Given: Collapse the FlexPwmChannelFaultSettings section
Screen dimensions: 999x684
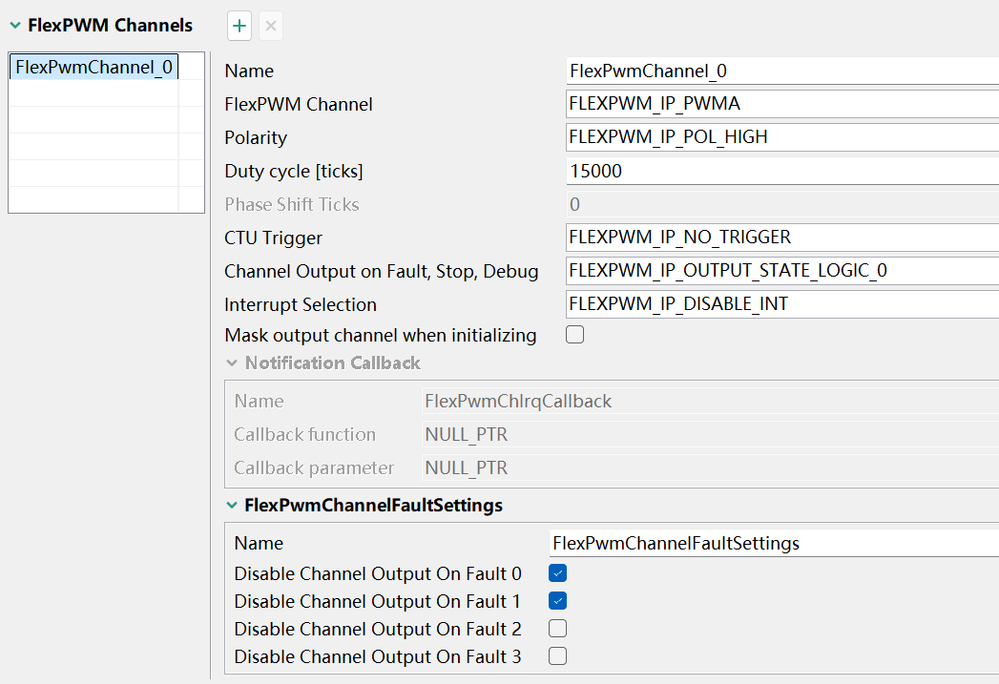Looking at the screenshot, I should [232, 506].
